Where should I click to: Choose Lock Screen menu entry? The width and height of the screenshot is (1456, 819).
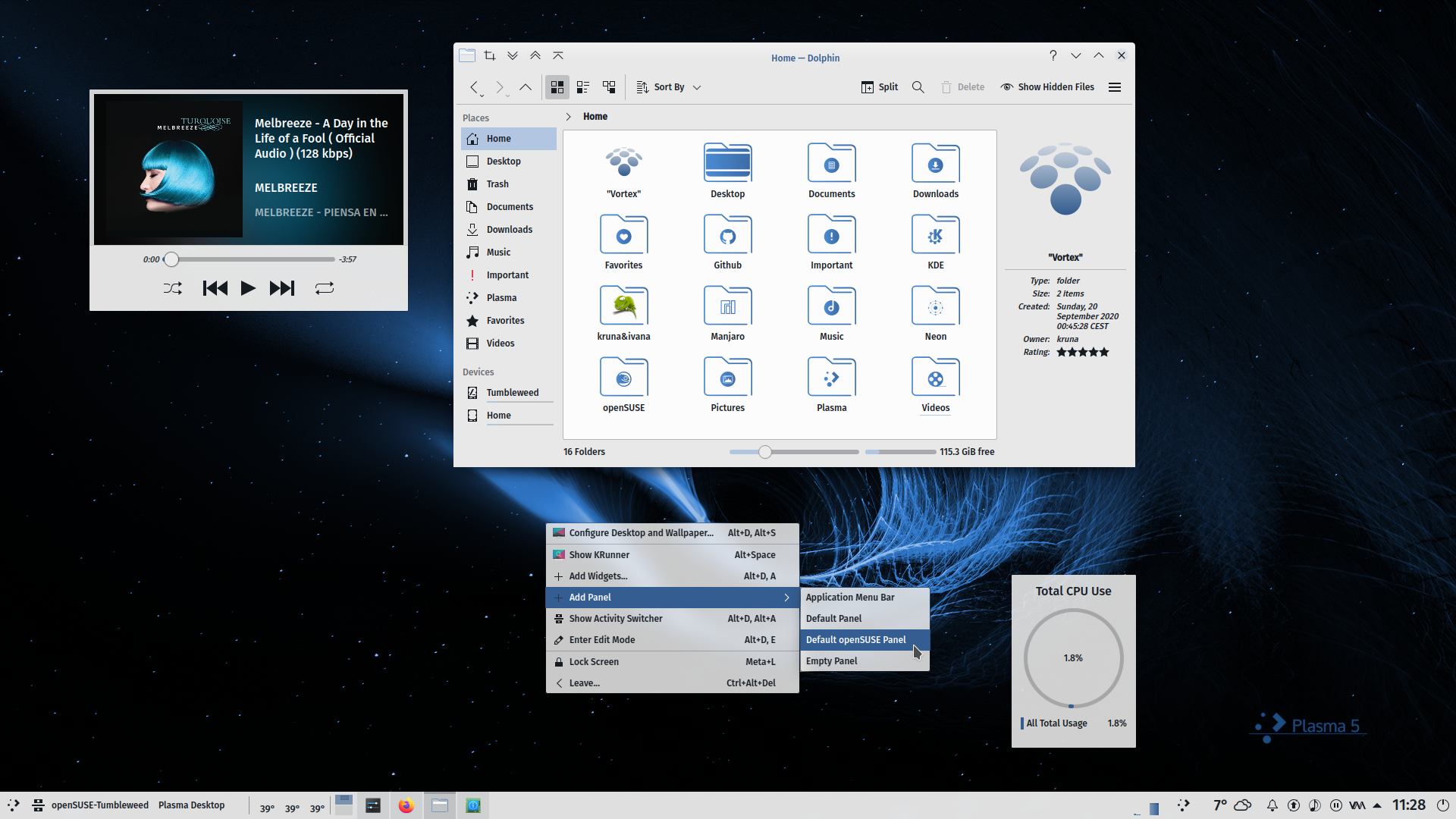[x=673, y=662]
